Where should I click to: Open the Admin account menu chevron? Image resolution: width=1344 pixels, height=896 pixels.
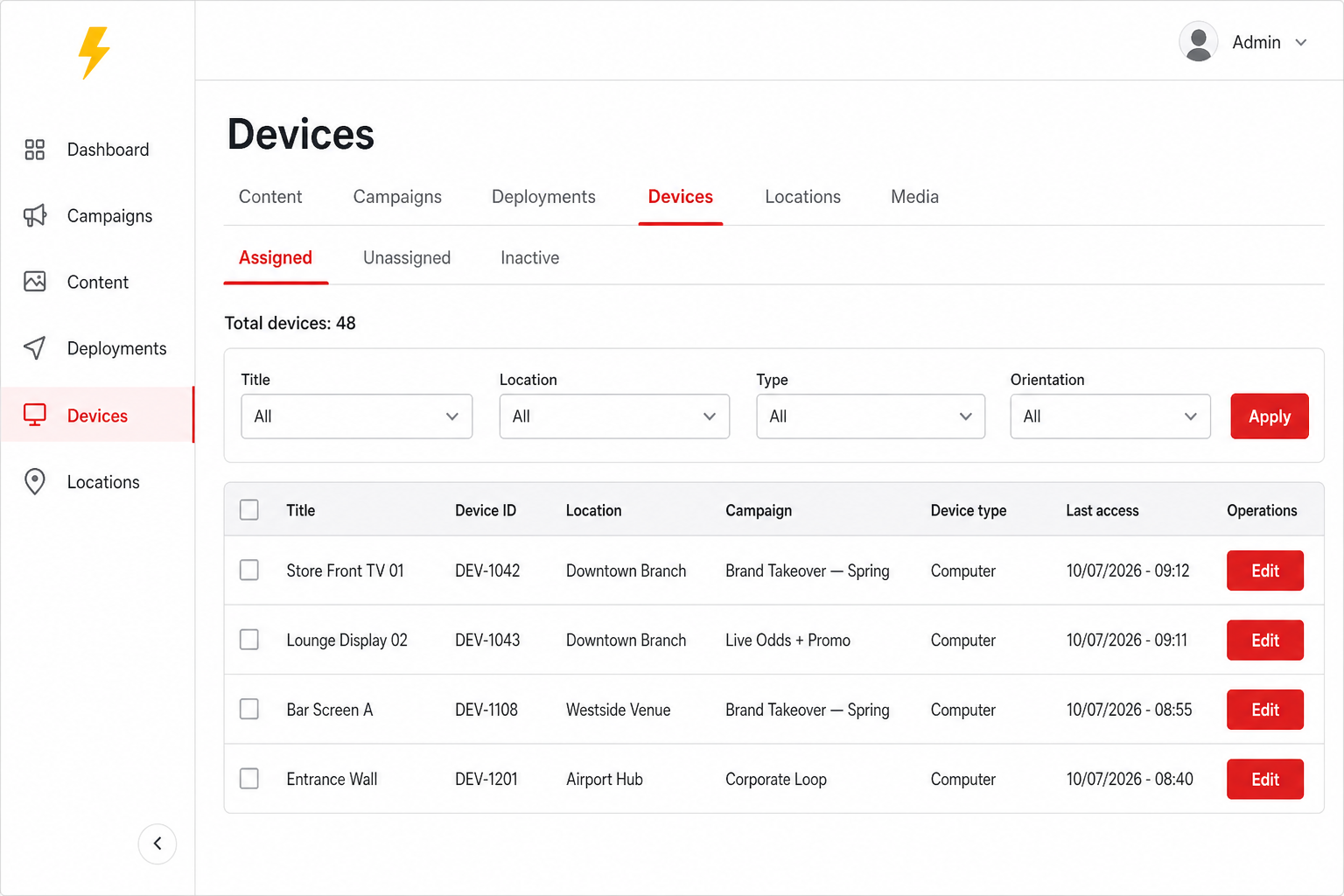point(1301,42)
